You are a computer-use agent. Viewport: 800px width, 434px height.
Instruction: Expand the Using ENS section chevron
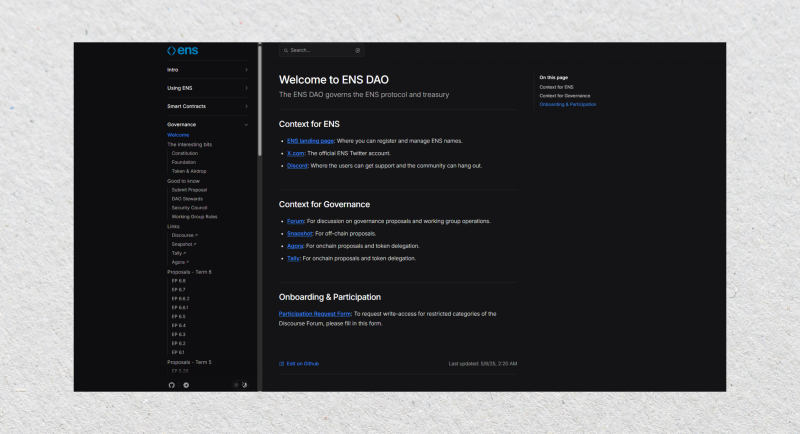[x=246, y=88]
